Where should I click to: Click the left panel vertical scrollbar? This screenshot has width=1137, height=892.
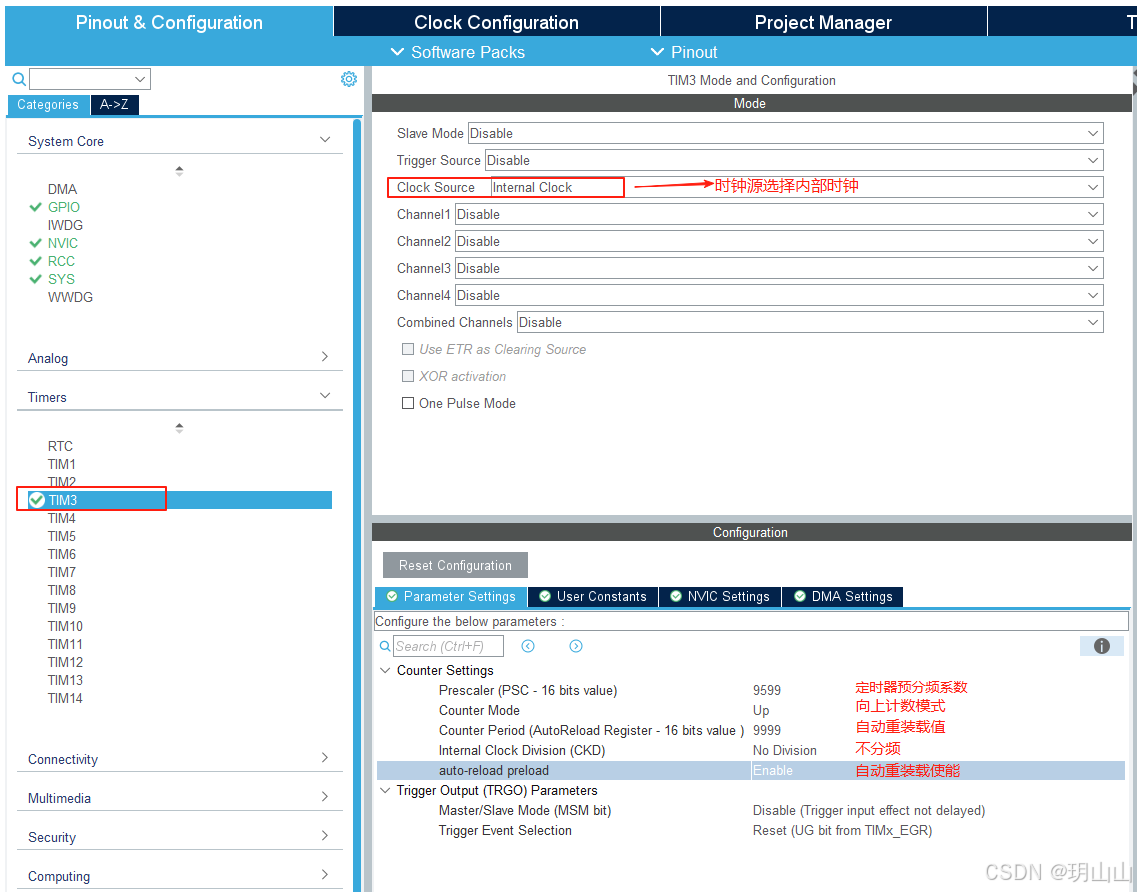tap(357, 505)
